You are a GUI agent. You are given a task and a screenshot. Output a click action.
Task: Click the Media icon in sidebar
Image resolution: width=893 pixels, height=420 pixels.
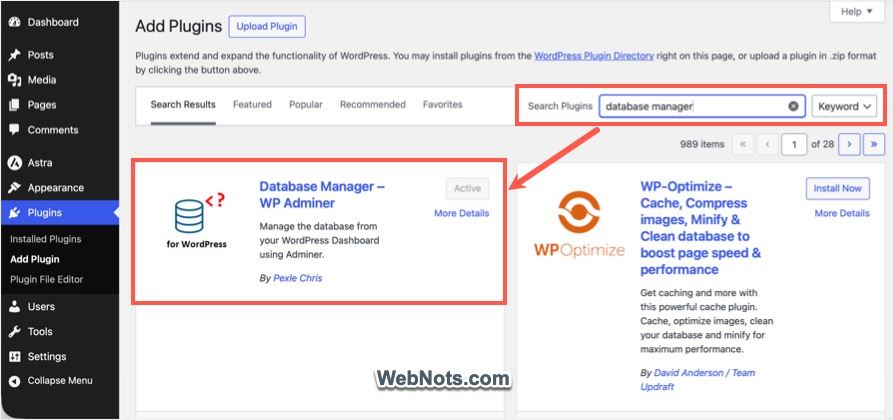coord(14,80)
